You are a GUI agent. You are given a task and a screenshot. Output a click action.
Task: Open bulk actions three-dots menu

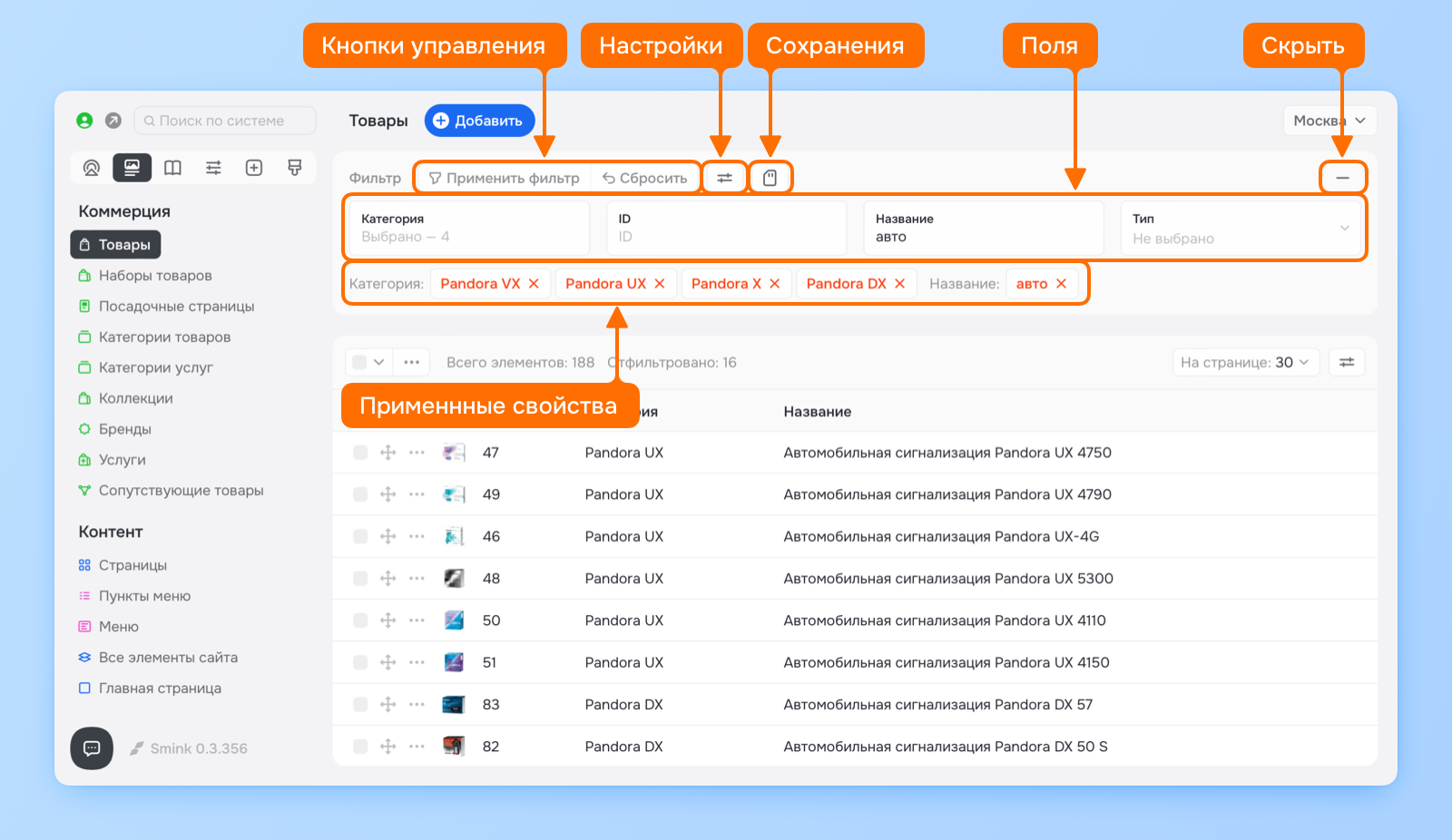(412, 362)
